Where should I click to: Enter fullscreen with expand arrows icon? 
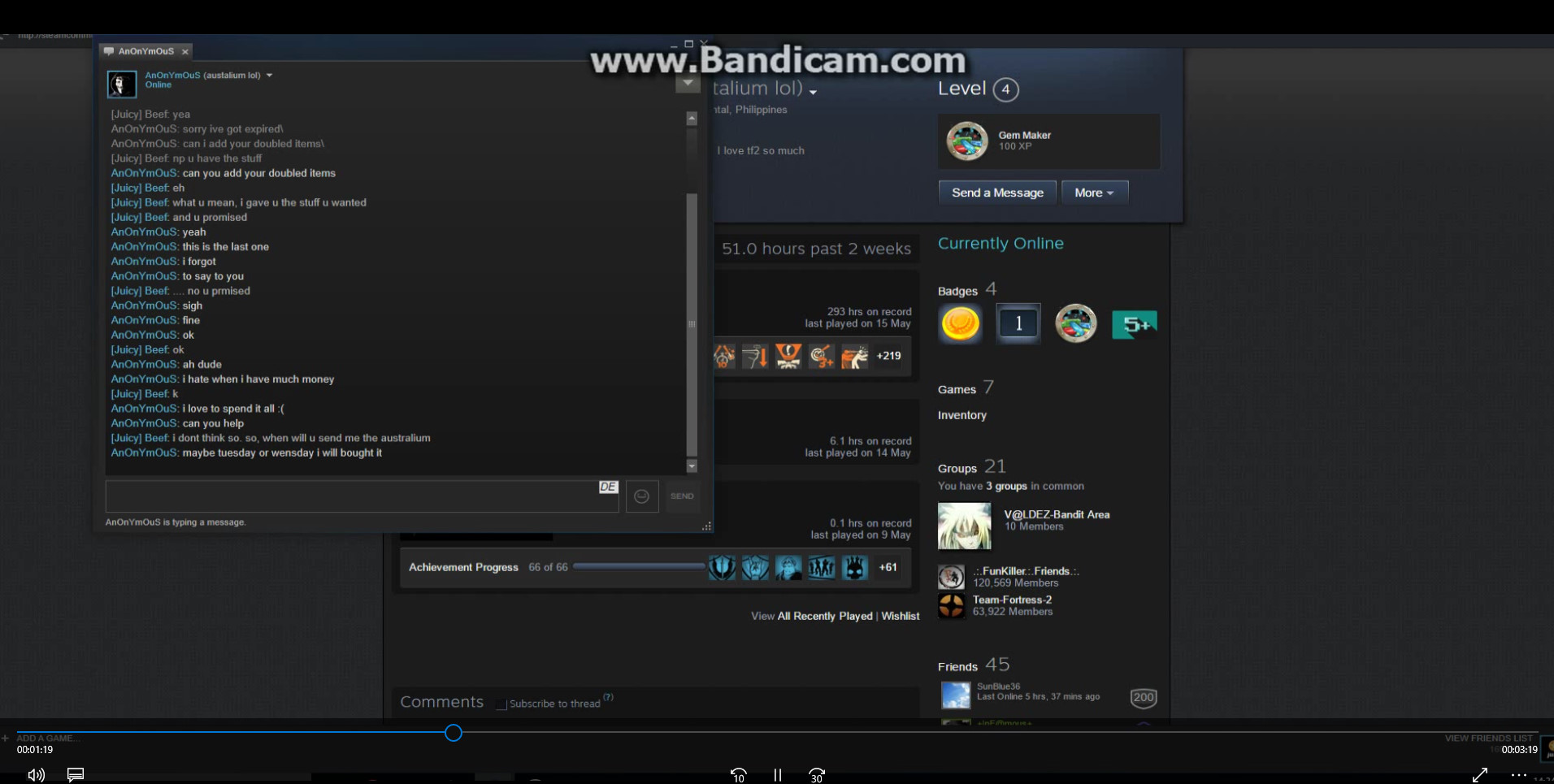(1479, 775)
